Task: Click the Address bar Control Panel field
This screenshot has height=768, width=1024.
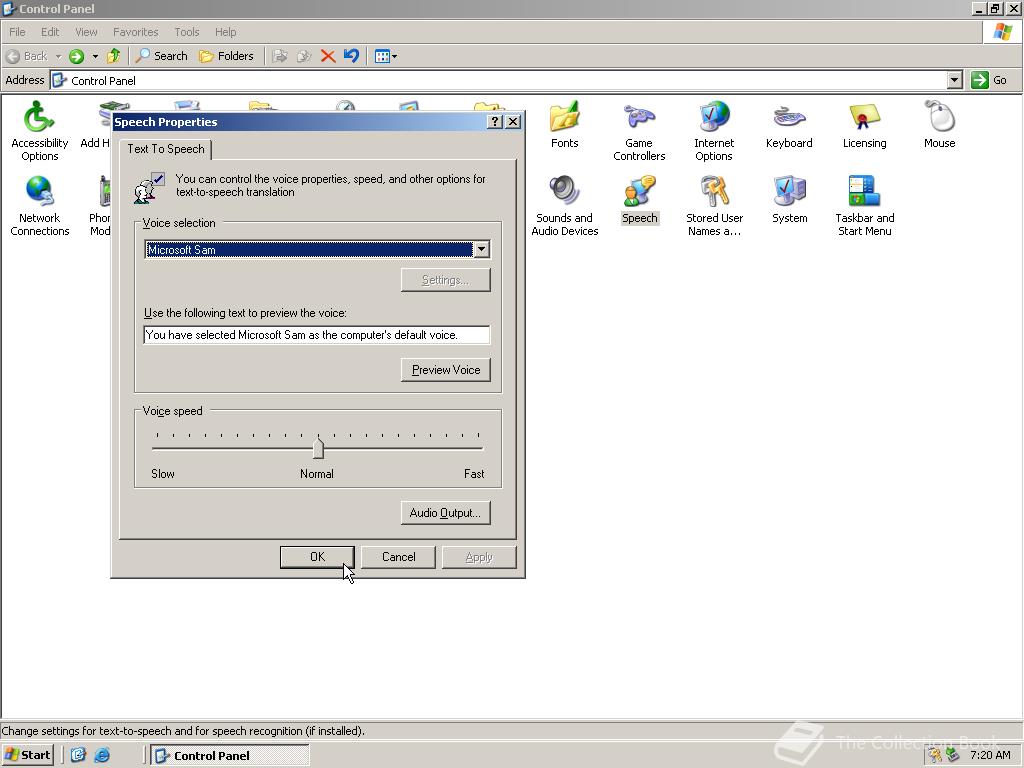Action: pyautogui.click(x=499, y=80)
